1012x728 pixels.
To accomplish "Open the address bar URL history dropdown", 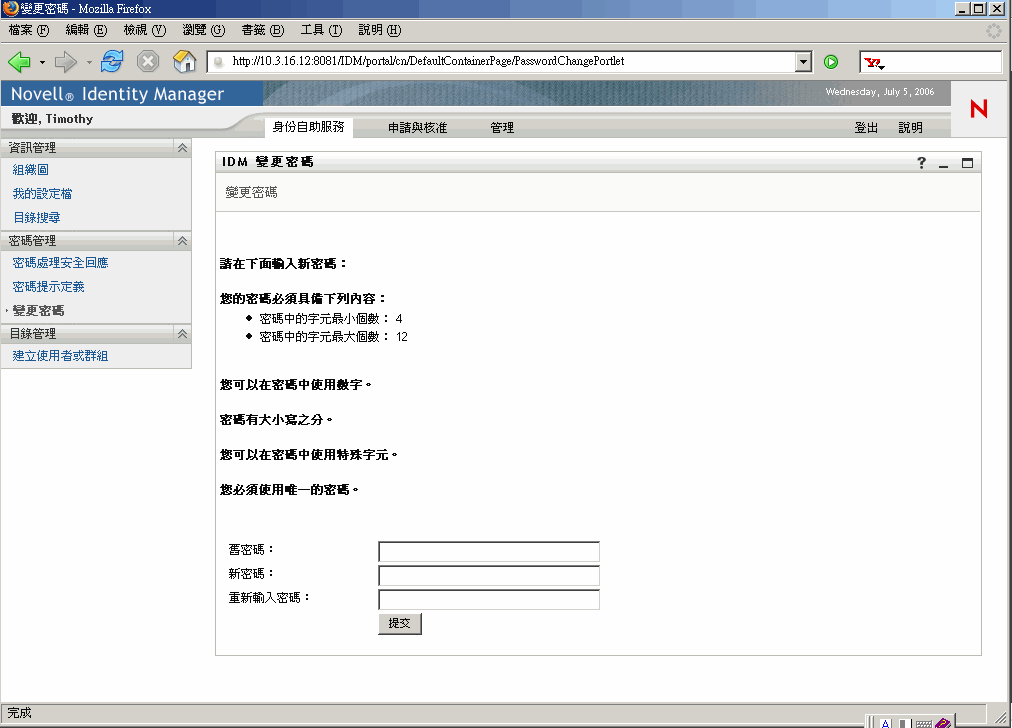I will pos(803,62).
